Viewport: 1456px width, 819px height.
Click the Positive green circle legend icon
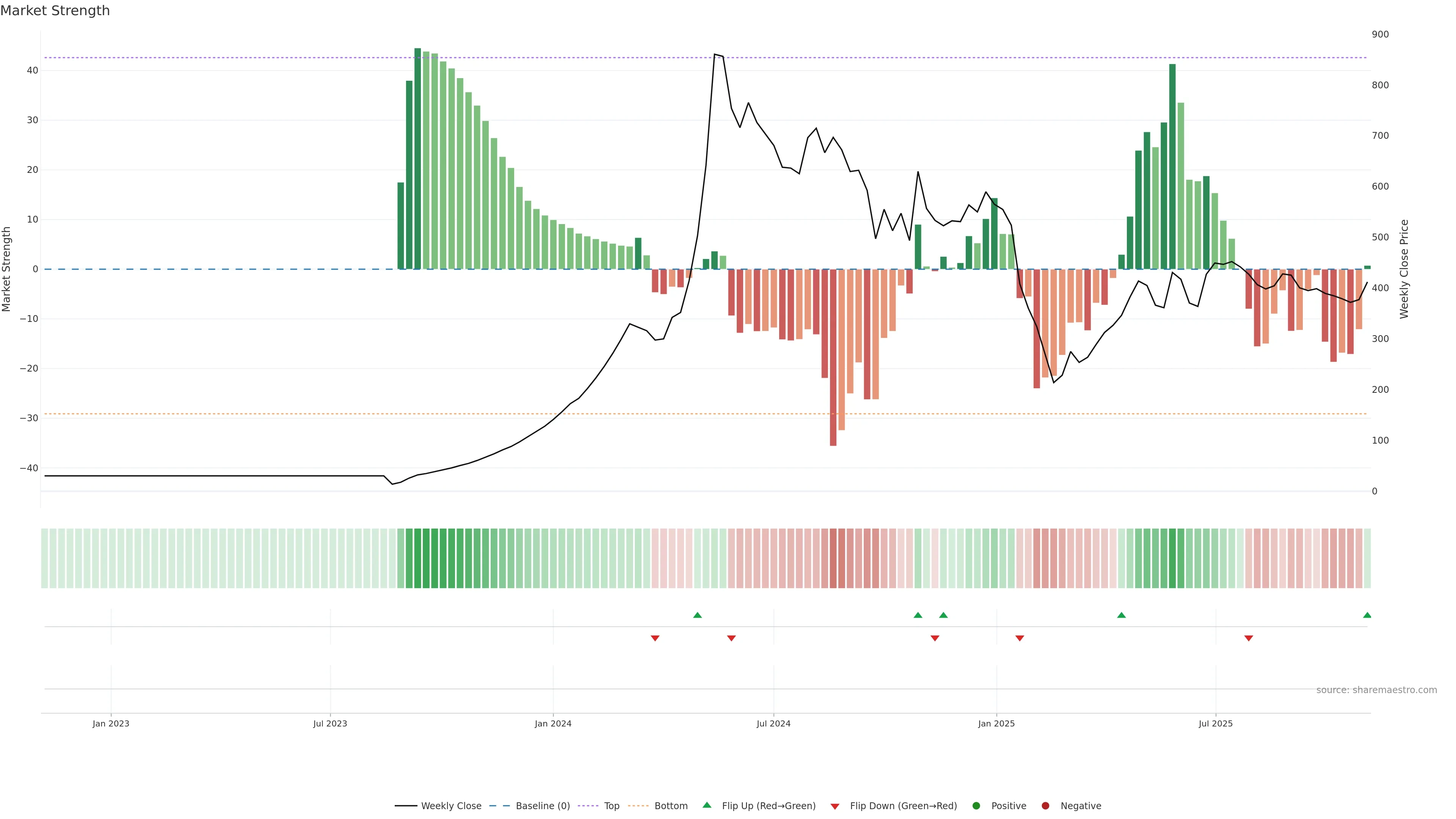point(976,806)
